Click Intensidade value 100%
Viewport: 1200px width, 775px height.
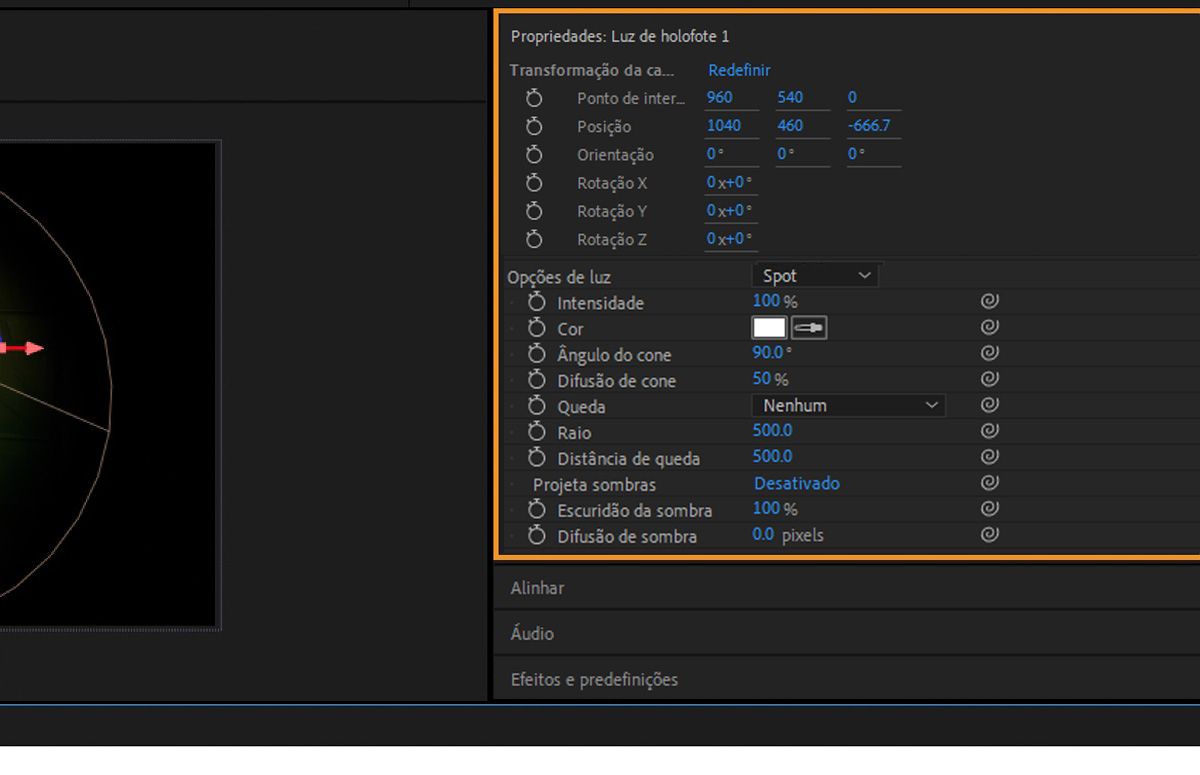775,301
